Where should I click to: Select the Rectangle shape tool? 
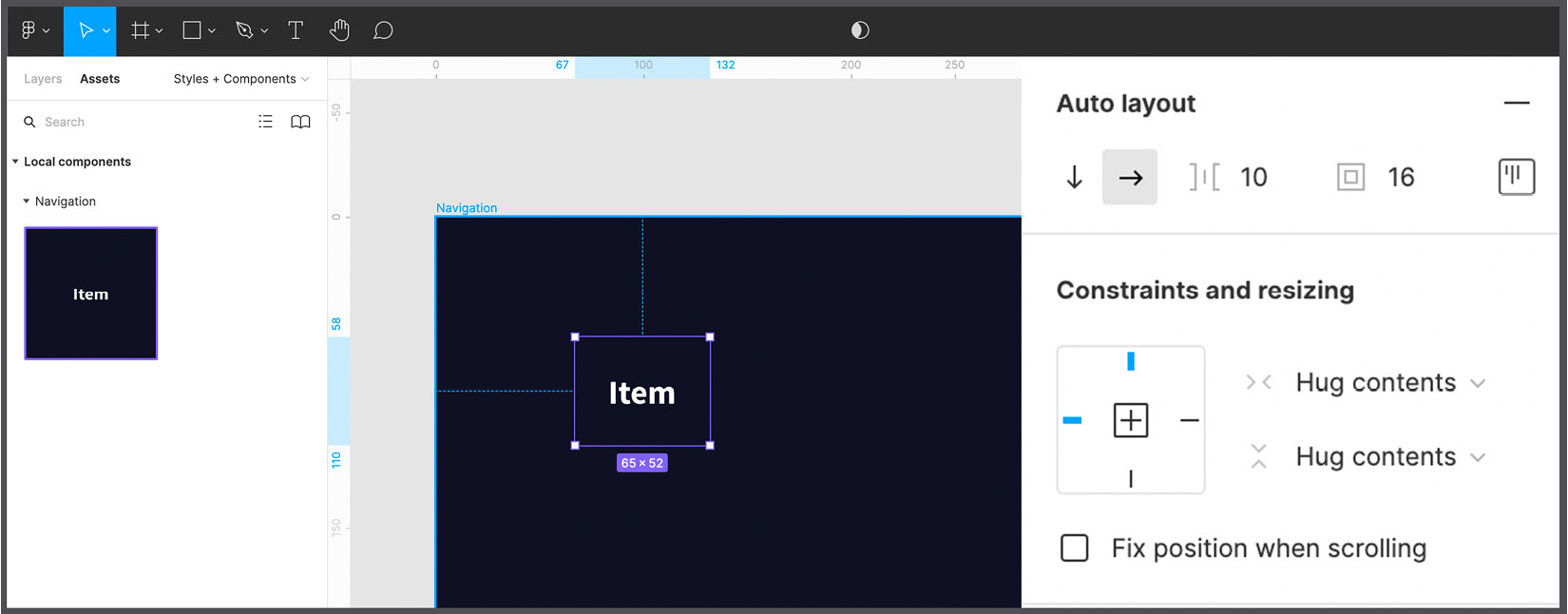pyautogui.click(x=192, y=30)
